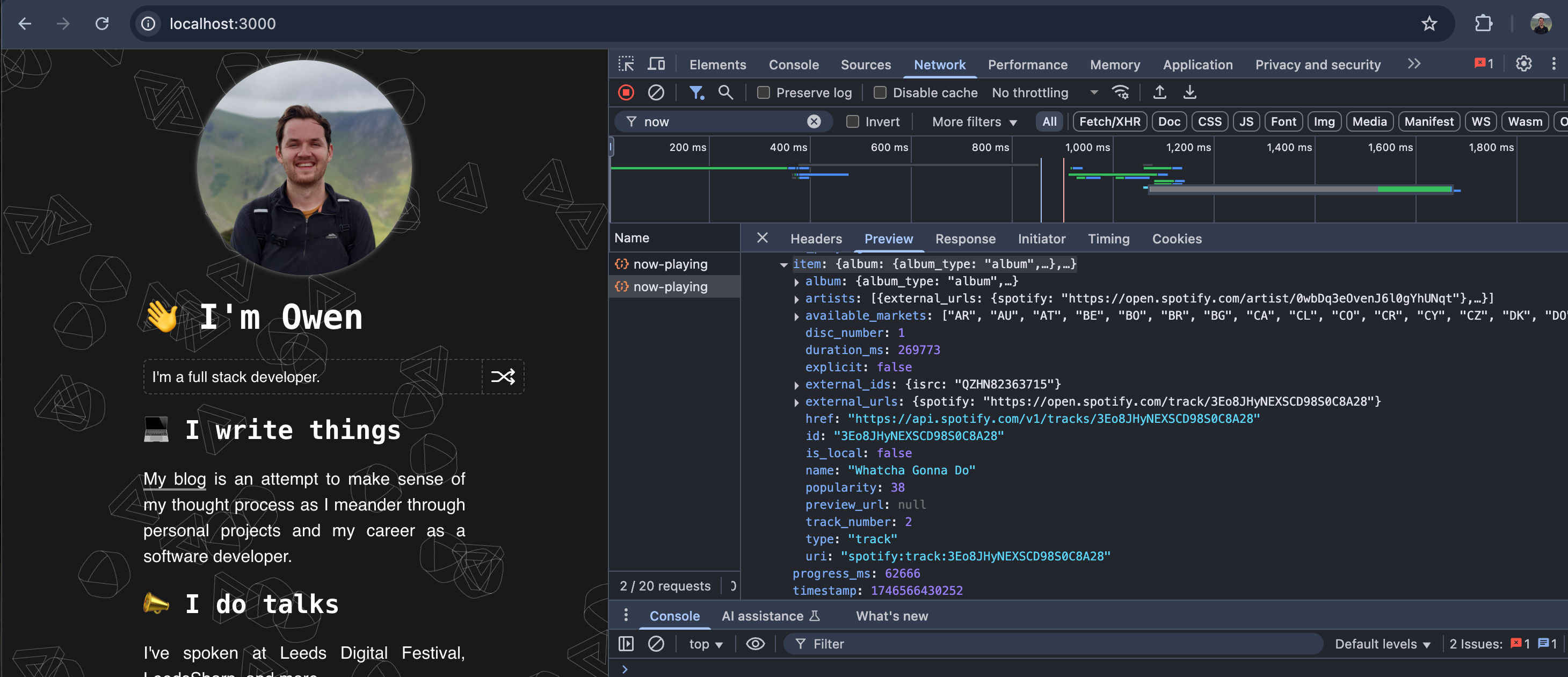Close the request details pane
The image size is (1568, 677).
pyautogui.click(x=762, y=238)
